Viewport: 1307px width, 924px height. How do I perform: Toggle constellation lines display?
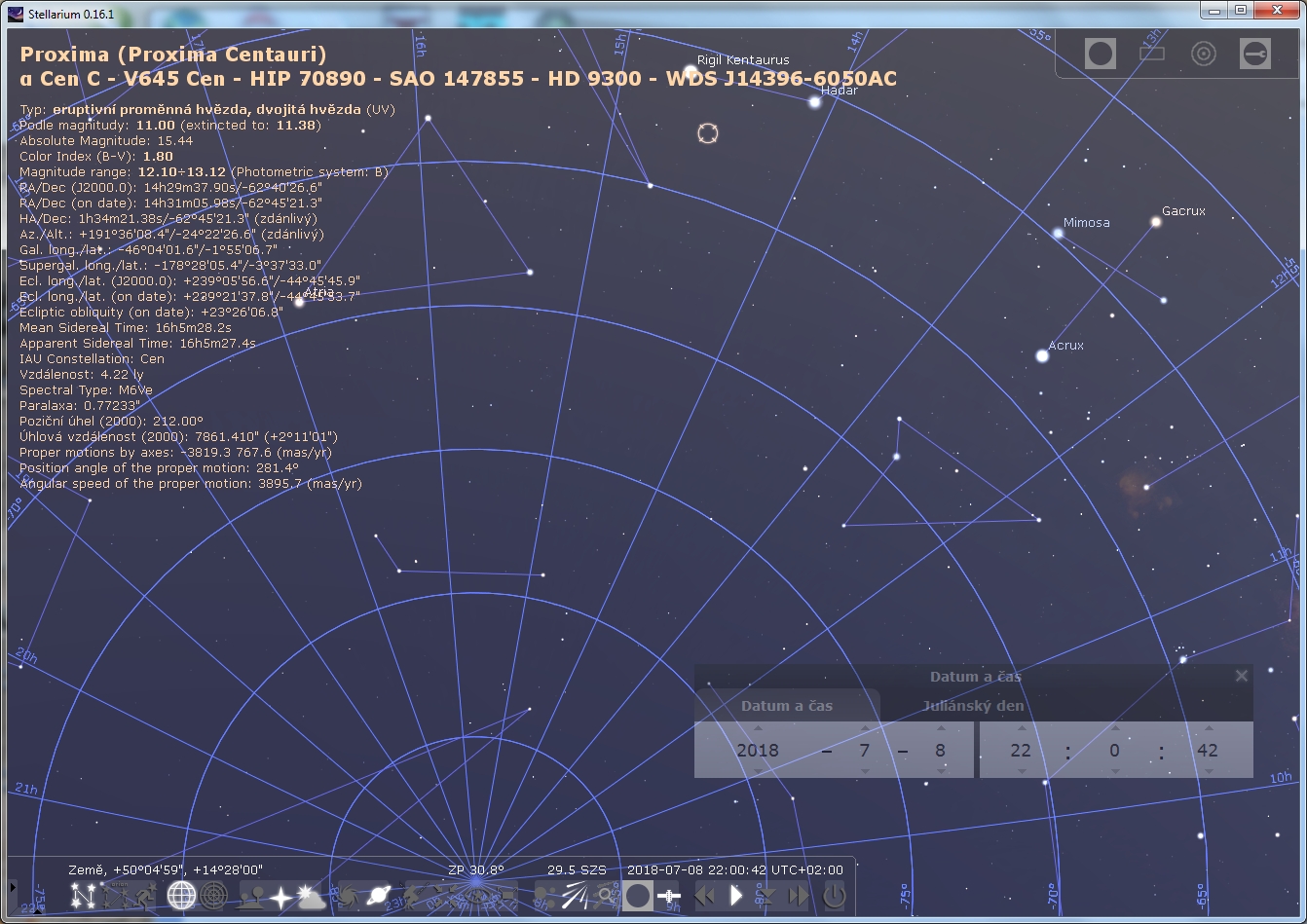click(x=83, y=896)
